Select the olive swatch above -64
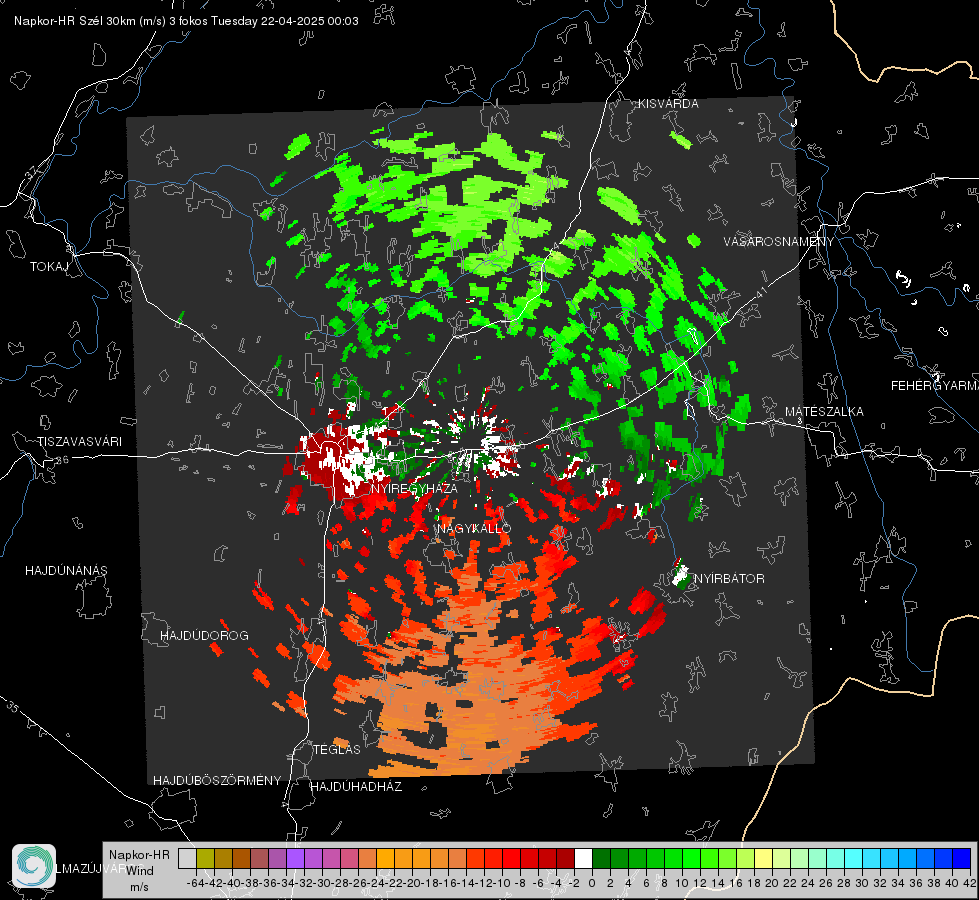 pyautogui.click(x=205, y=858)
